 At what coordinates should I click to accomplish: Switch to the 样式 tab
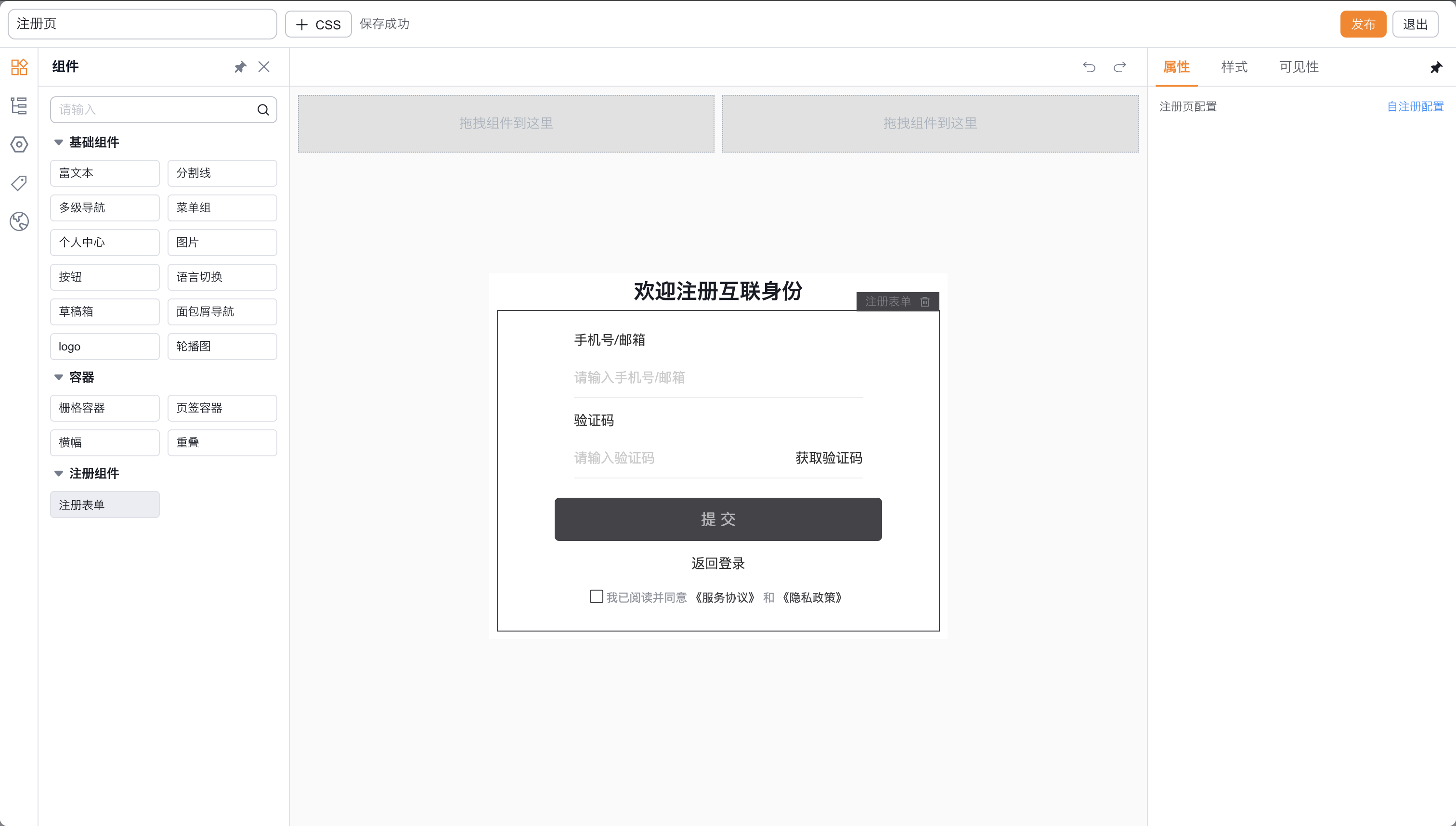pyautogui.click(x=1234, y=67)
